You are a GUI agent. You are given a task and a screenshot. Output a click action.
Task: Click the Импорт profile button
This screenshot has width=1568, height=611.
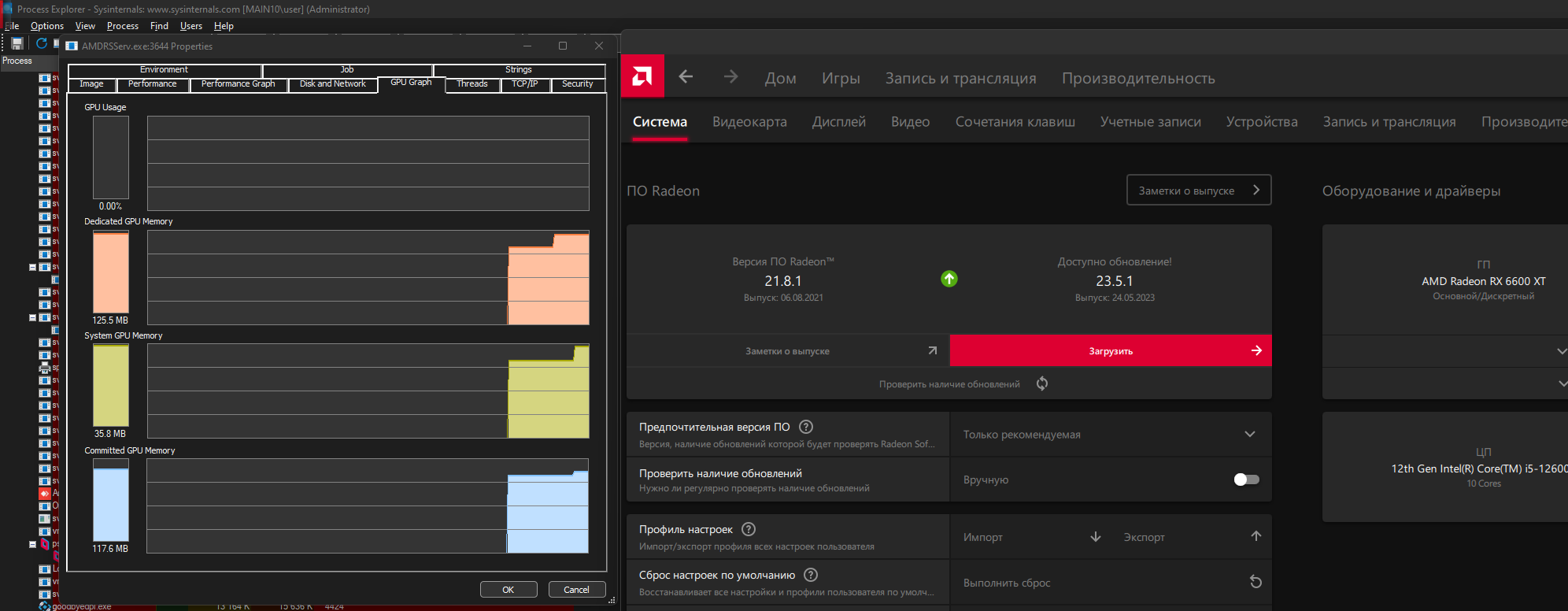pyautogui.click(x=1031, y=537)
